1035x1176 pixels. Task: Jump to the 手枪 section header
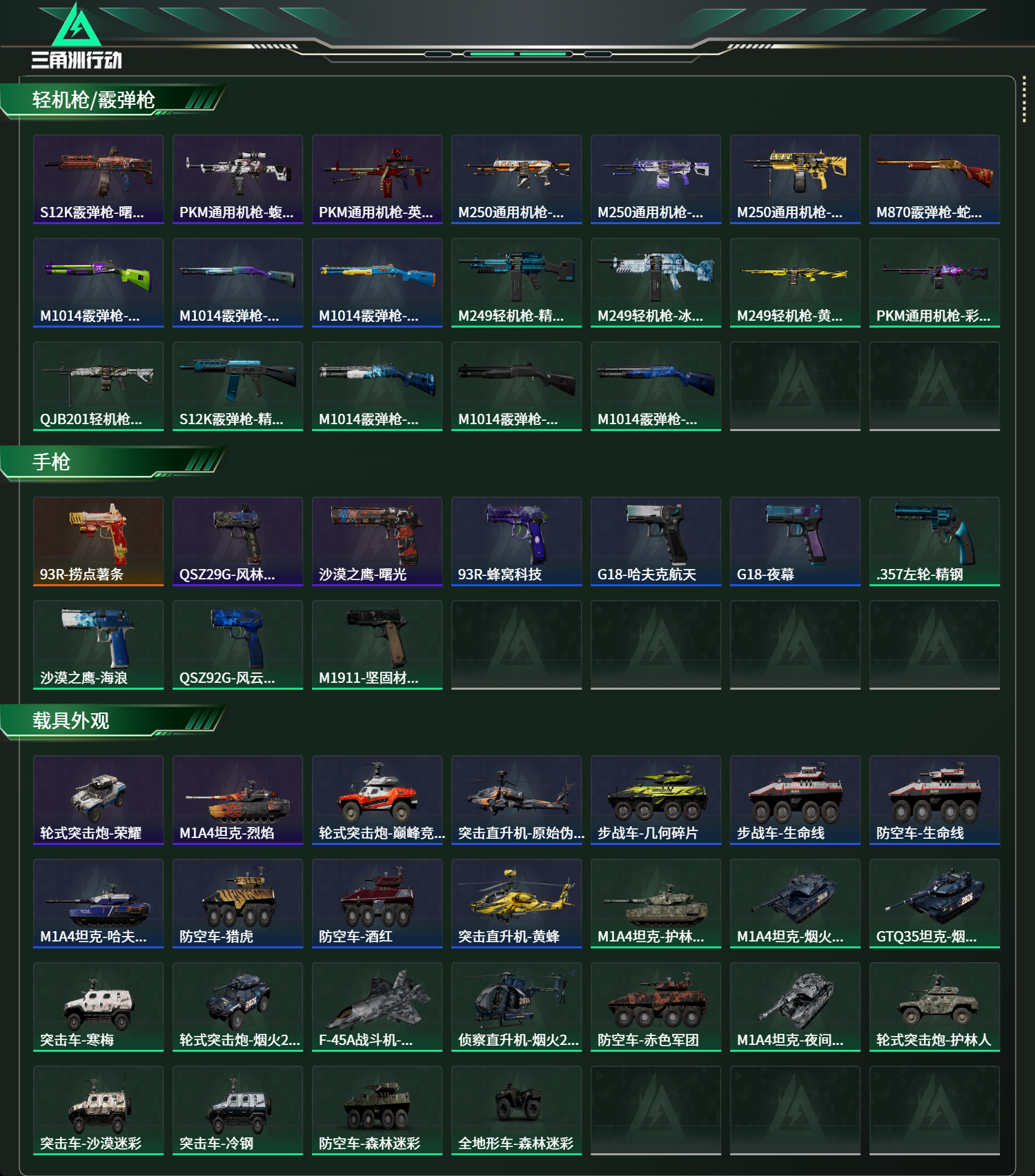pos(51,462)
